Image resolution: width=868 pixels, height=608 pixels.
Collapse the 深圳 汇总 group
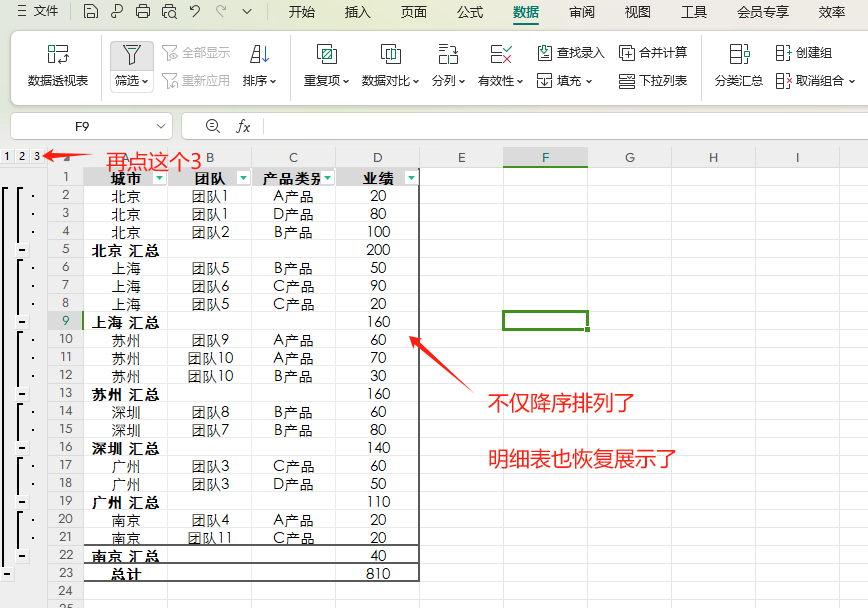(x=22, y=447)
